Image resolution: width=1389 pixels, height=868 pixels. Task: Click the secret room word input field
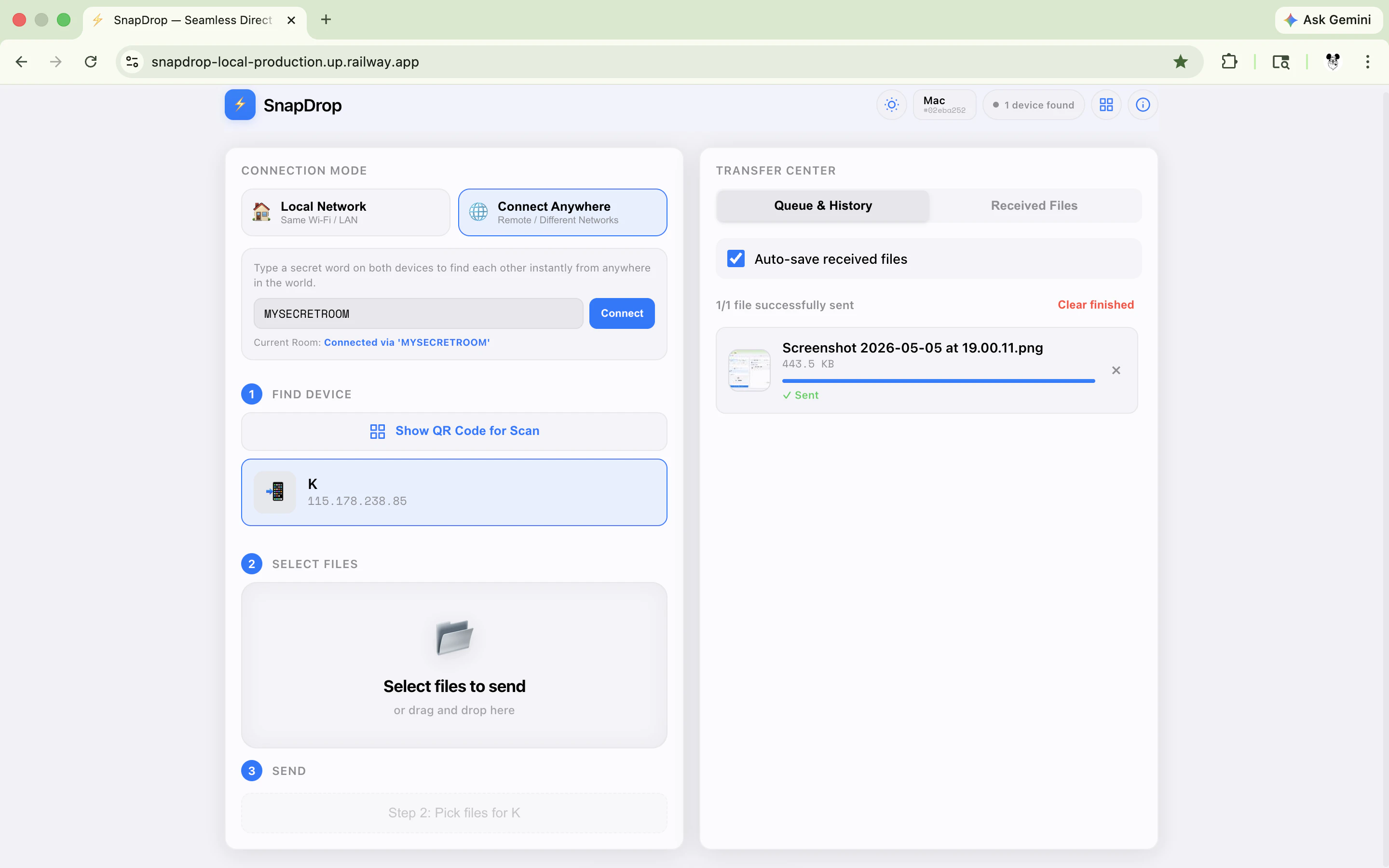pyautogui.click(x=419, y=313)
